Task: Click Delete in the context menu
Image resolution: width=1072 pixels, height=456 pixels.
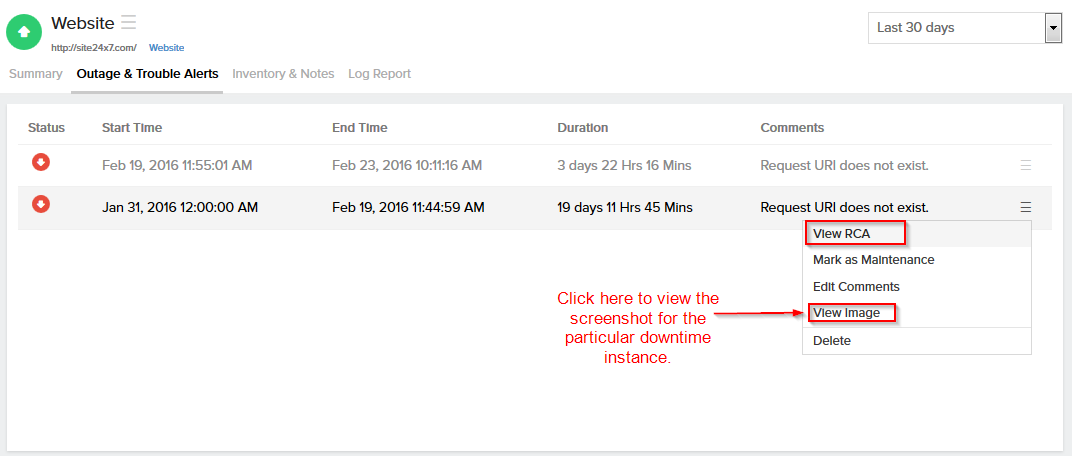Action: pos(832,341)
